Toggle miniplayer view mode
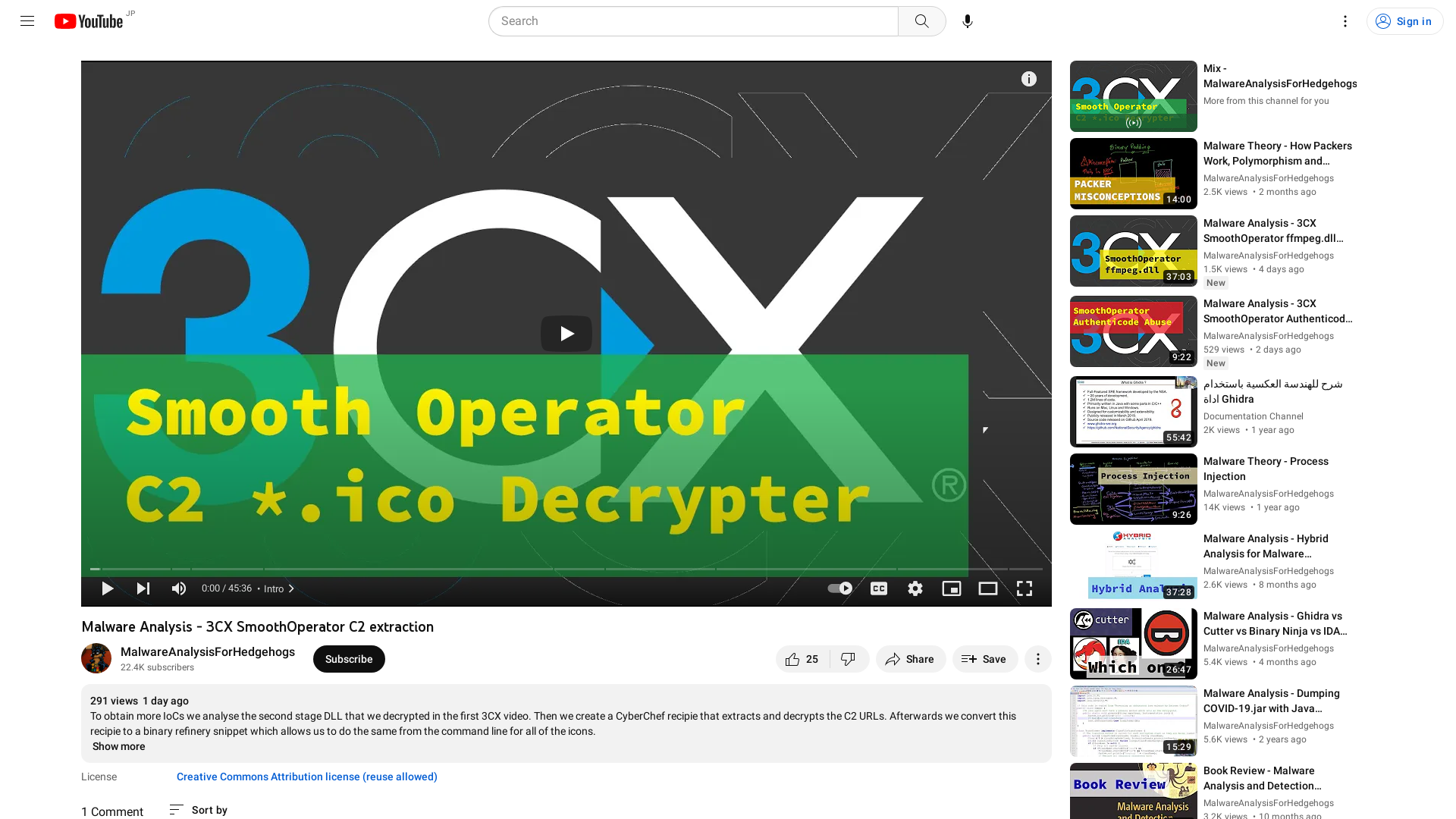1456x819 pixels. (952, 588)
